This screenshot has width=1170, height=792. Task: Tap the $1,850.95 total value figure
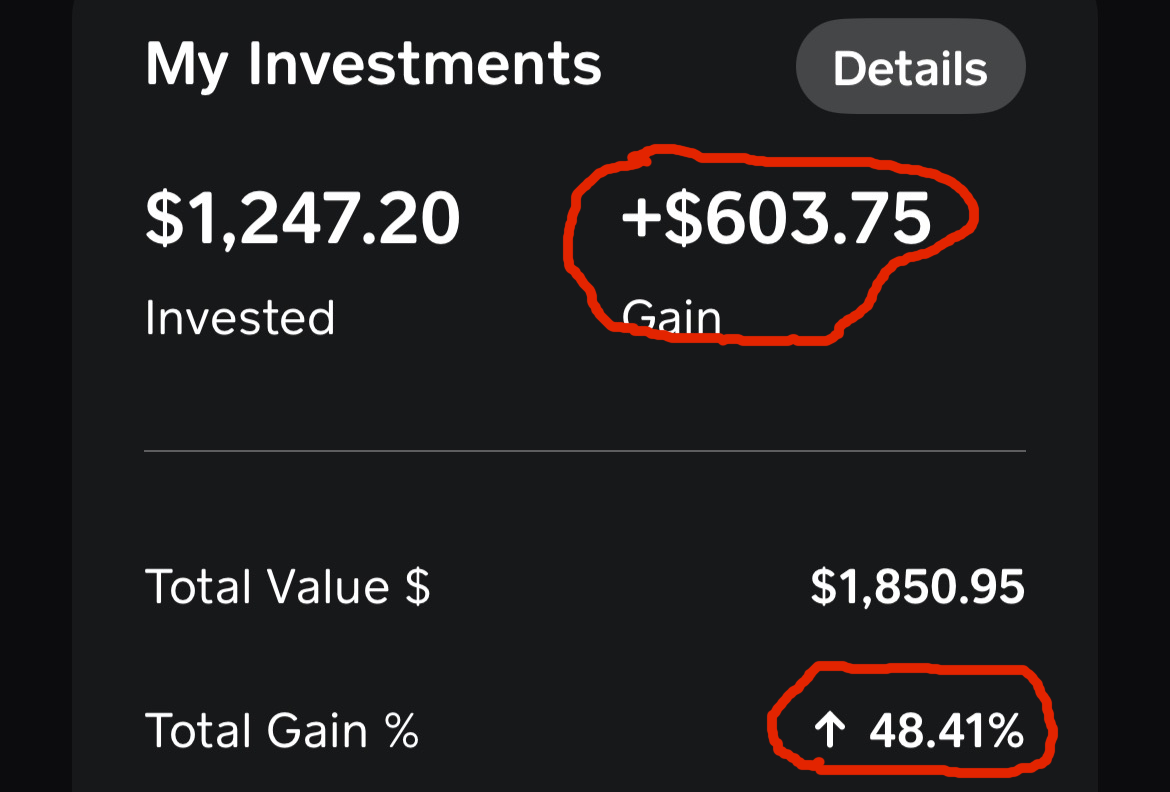pos(917,587)
